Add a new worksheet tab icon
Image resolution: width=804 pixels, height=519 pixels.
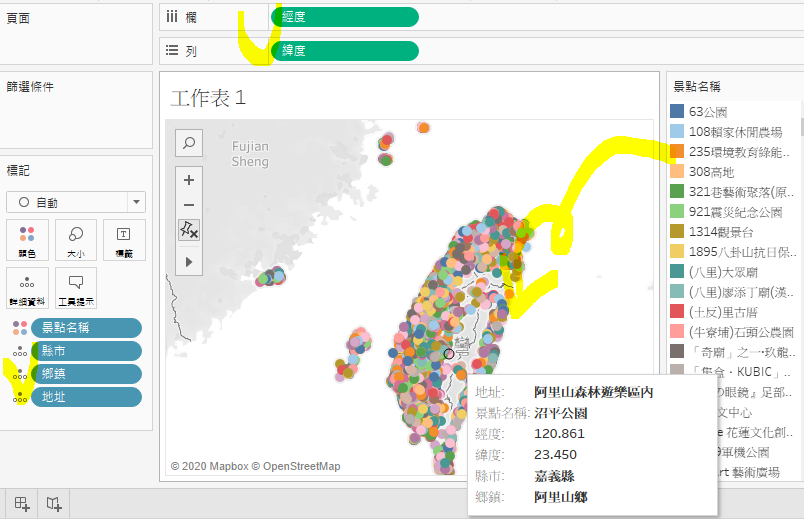(22, 504)
